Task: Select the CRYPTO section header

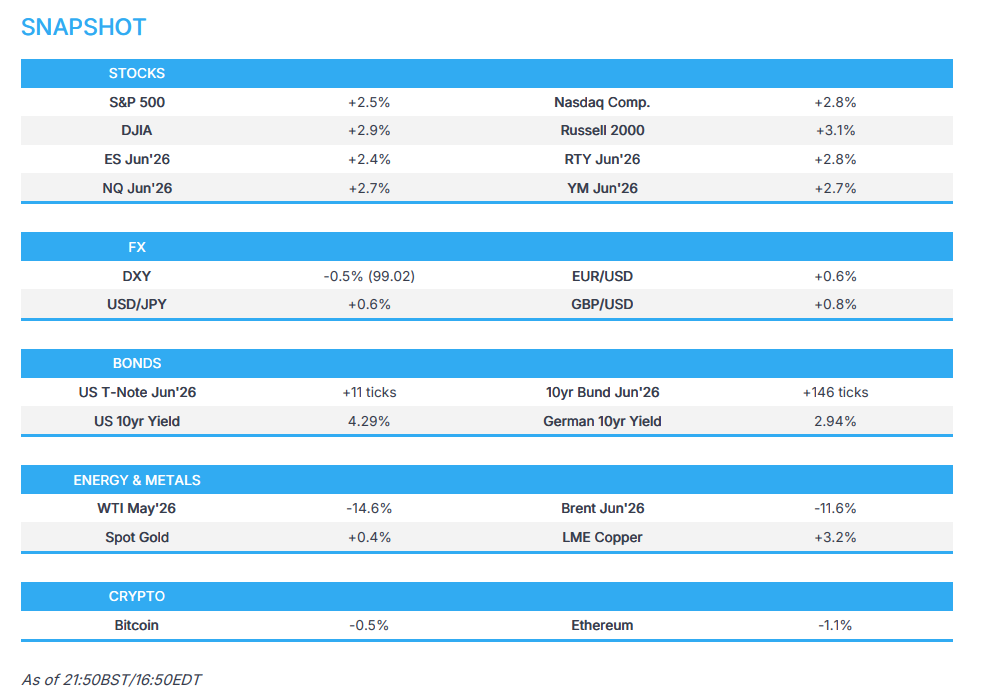Action: pyautogui.click(x=137, y=596)
